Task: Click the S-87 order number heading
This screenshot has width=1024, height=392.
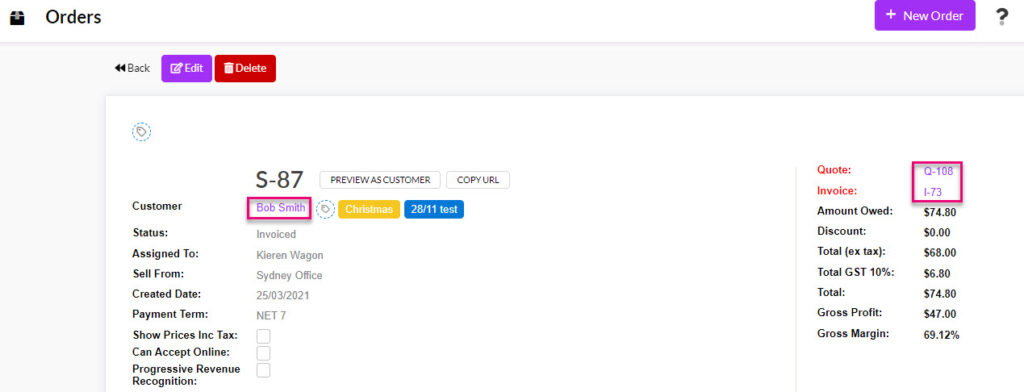Action: [280, 180]
